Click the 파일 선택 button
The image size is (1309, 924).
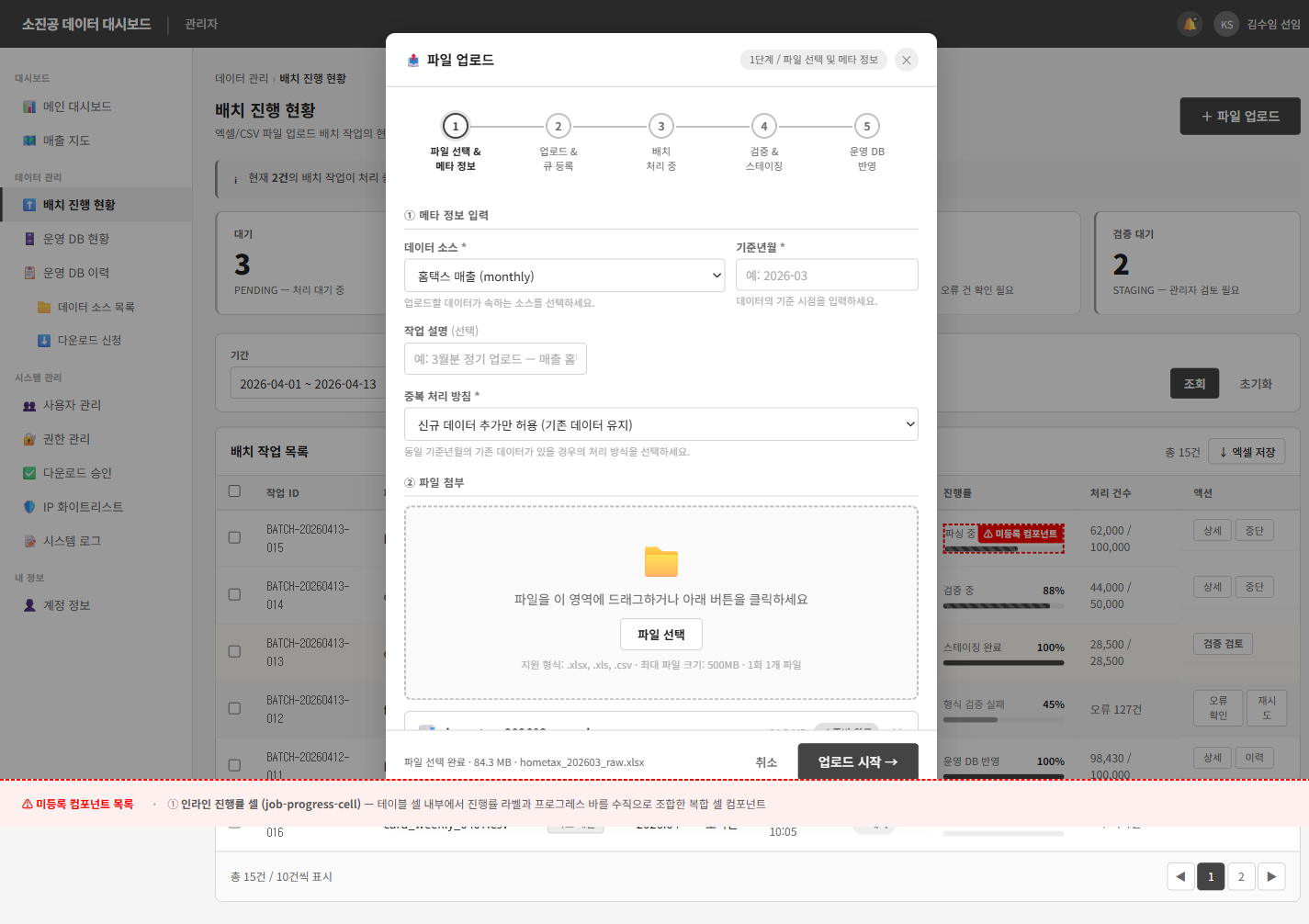[x=661, y=635]
